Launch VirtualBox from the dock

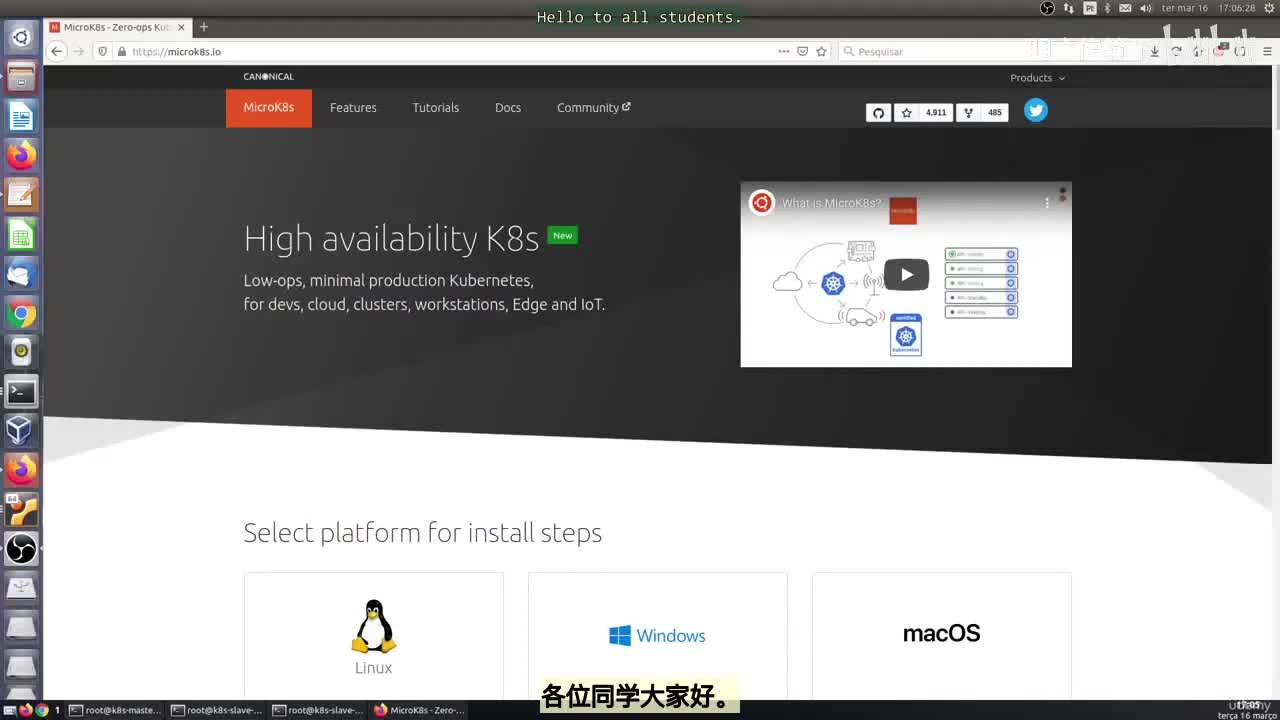pyautogui.click(x=21, y=430)
